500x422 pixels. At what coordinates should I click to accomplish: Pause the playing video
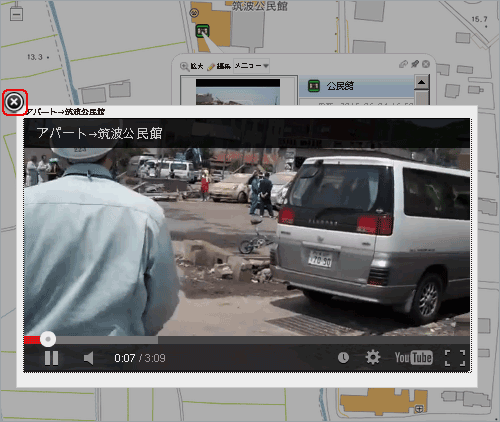51,358
